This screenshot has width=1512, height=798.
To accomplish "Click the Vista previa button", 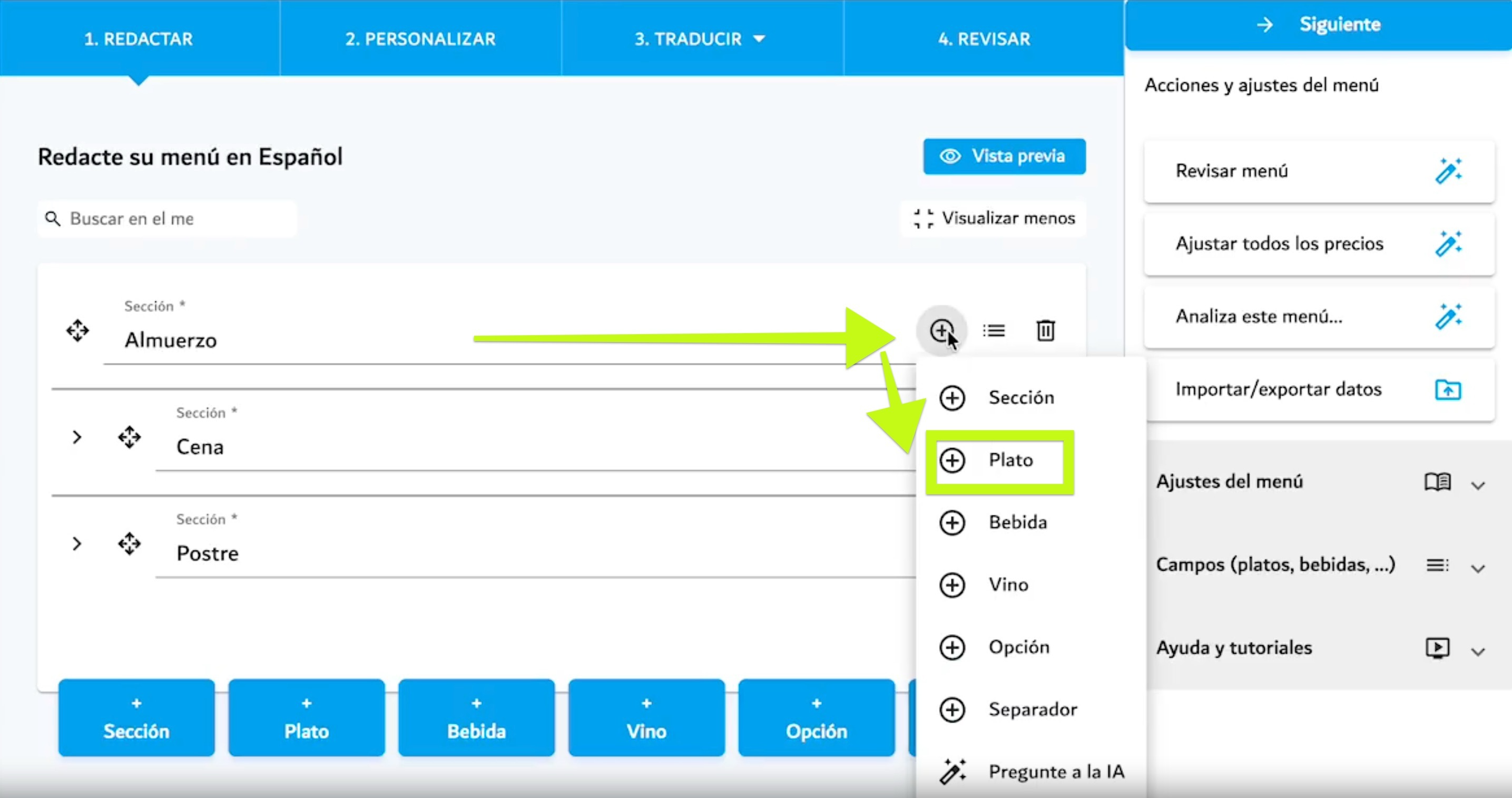I will point(1004,156).
